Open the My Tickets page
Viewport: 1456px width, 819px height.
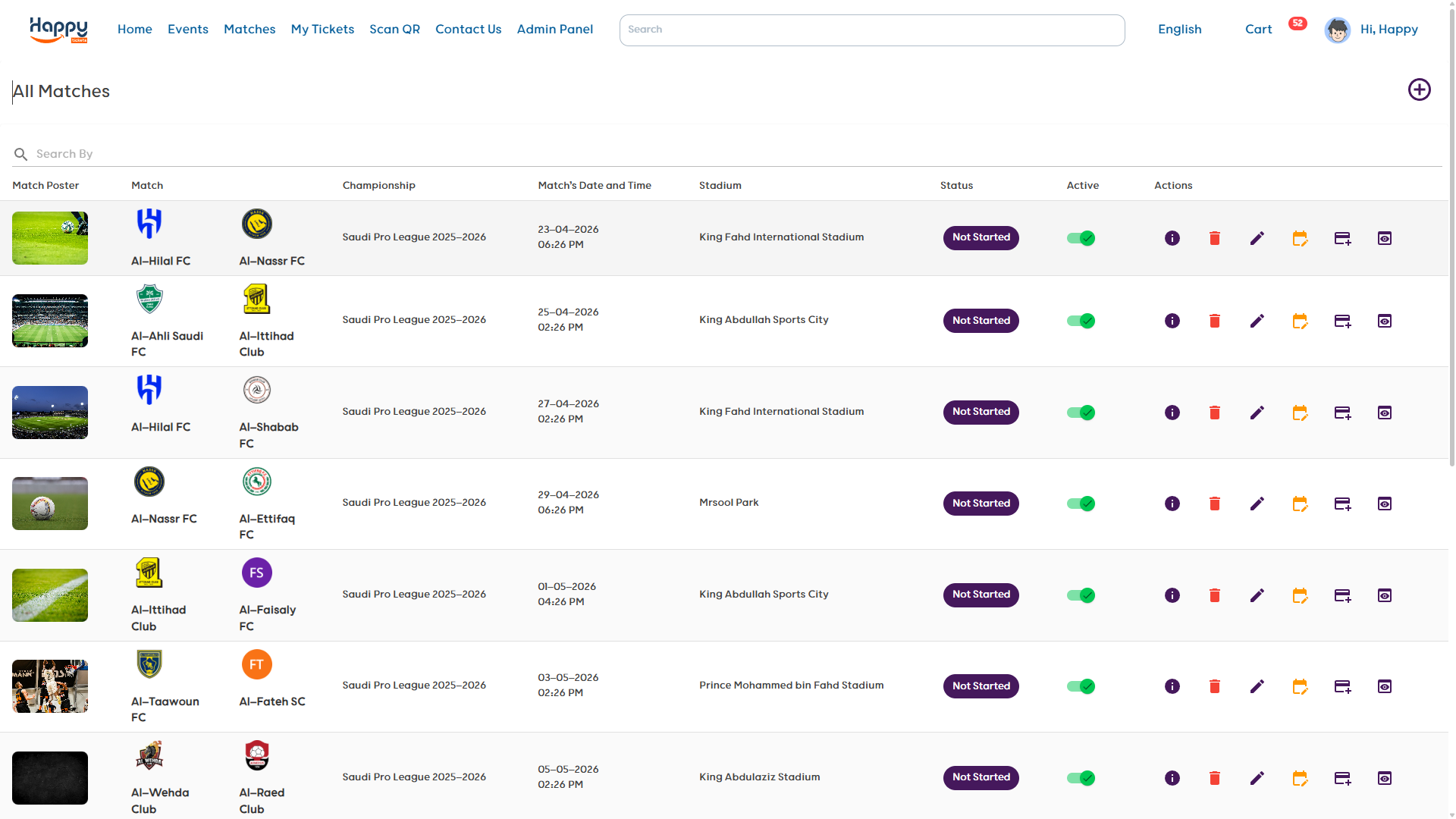click(x=322, y=30)
